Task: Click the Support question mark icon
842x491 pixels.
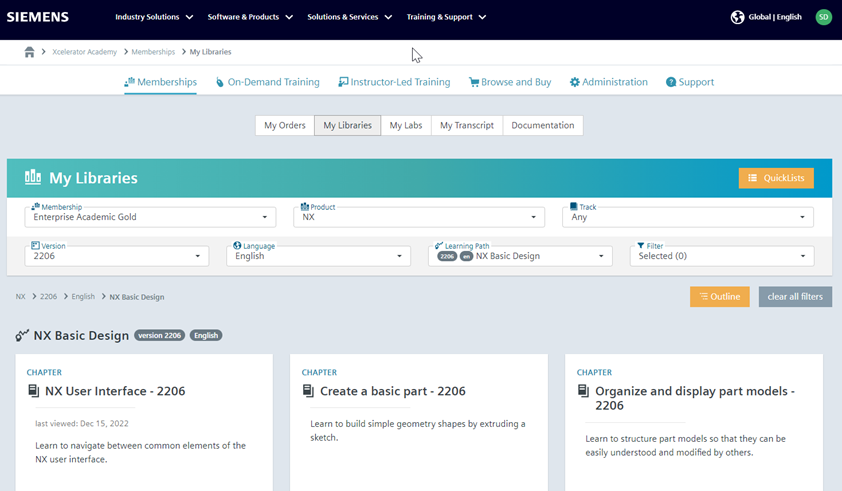Action: [x=671, y=82]
